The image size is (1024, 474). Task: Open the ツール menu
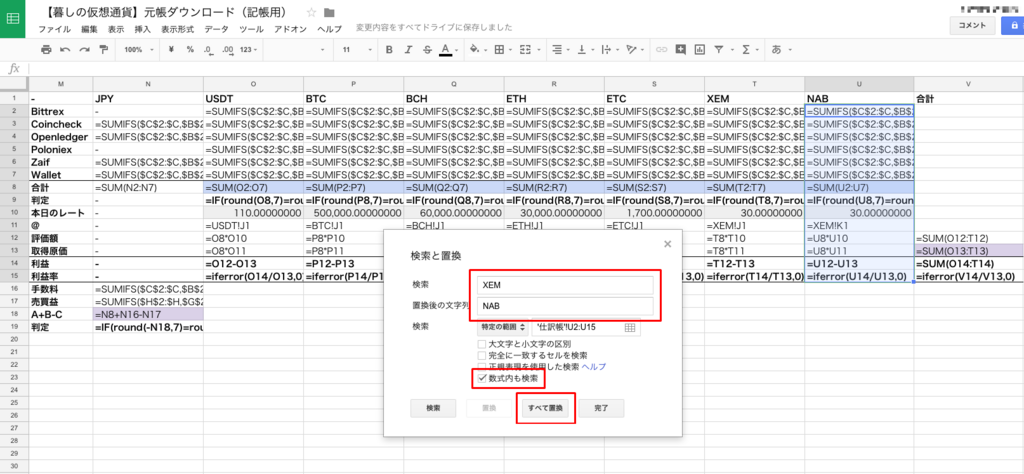pos(251,29)
